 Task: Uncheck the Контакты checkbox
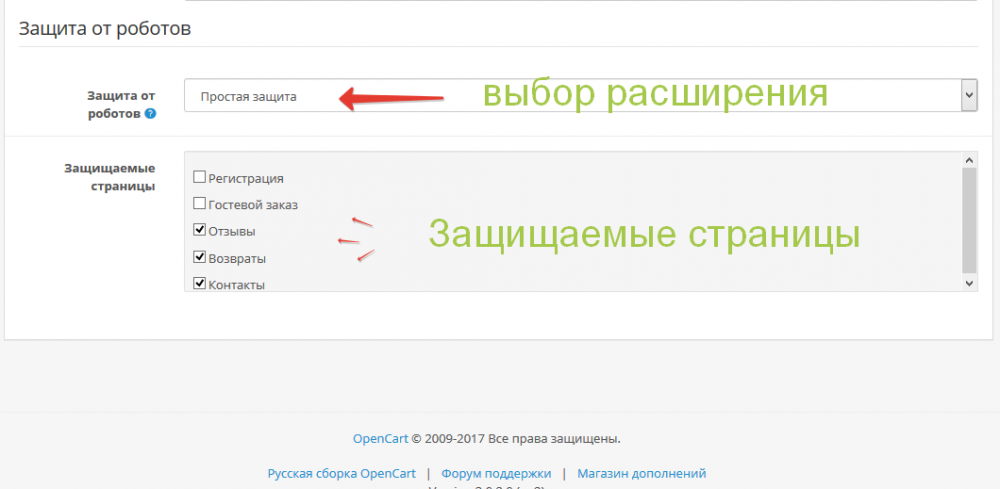(199, 283)
